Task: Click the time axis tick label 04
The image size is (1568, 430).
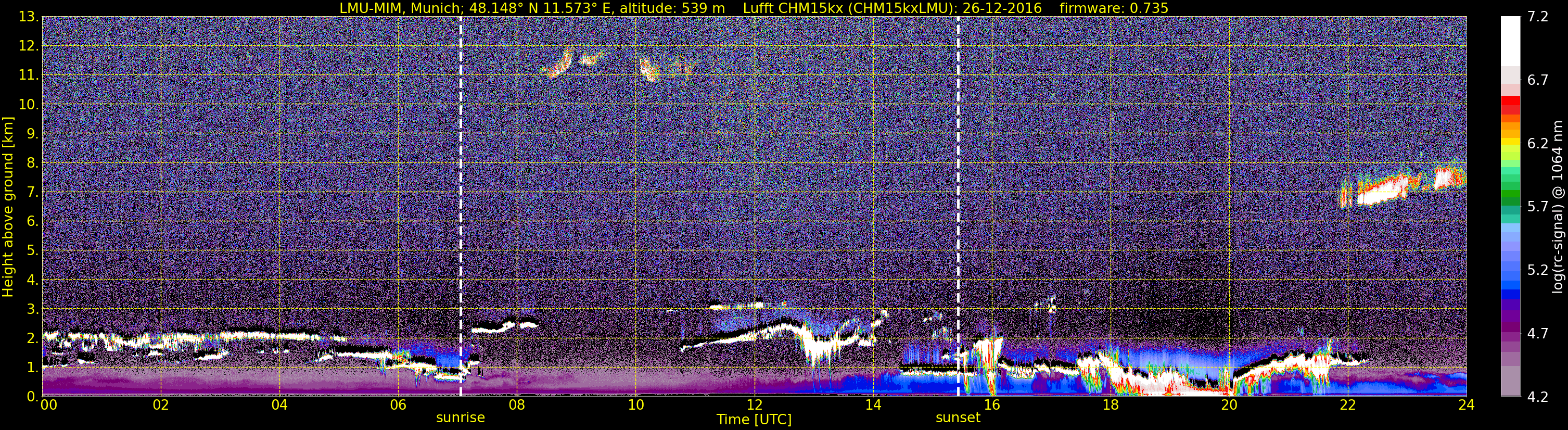Action: coord(279,406)
